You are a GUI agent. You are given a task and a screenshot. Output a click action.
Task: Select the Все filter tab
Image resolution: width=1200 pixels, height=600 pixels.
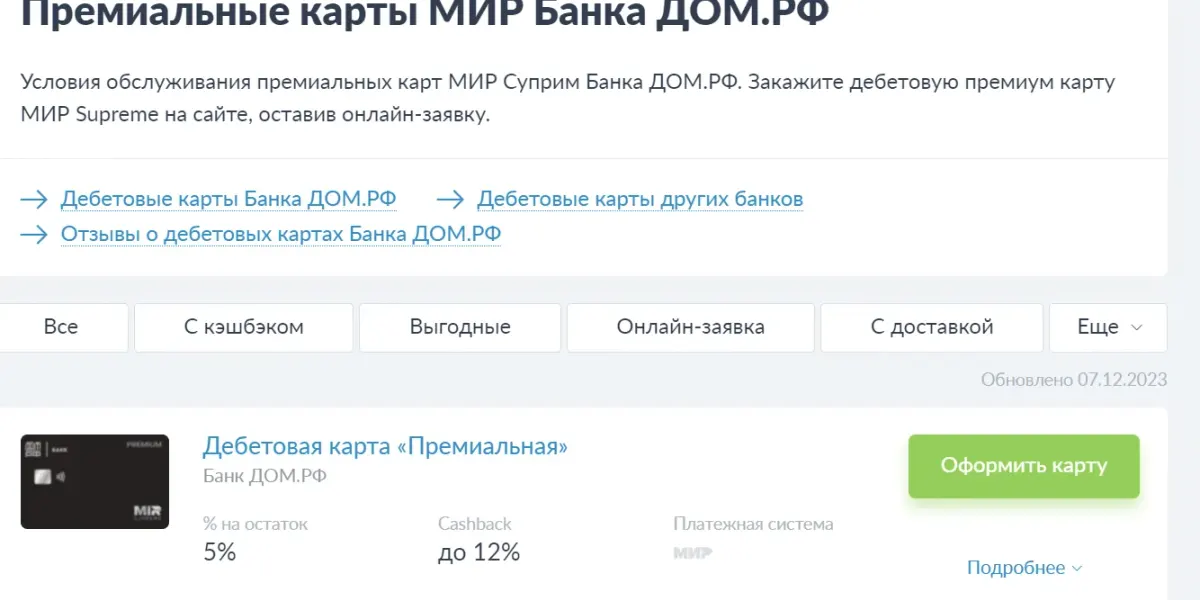(62, 327)
